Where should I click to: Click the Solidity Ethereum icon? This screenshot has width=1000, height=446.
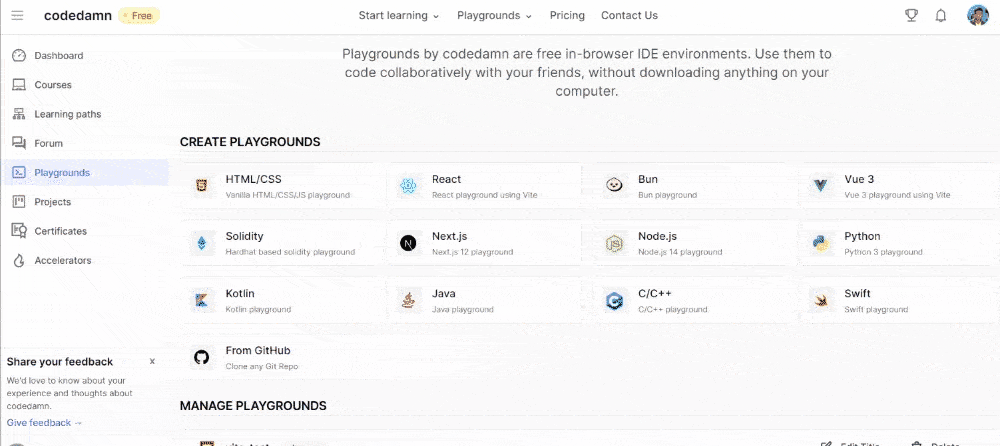[x=202, y=243]
